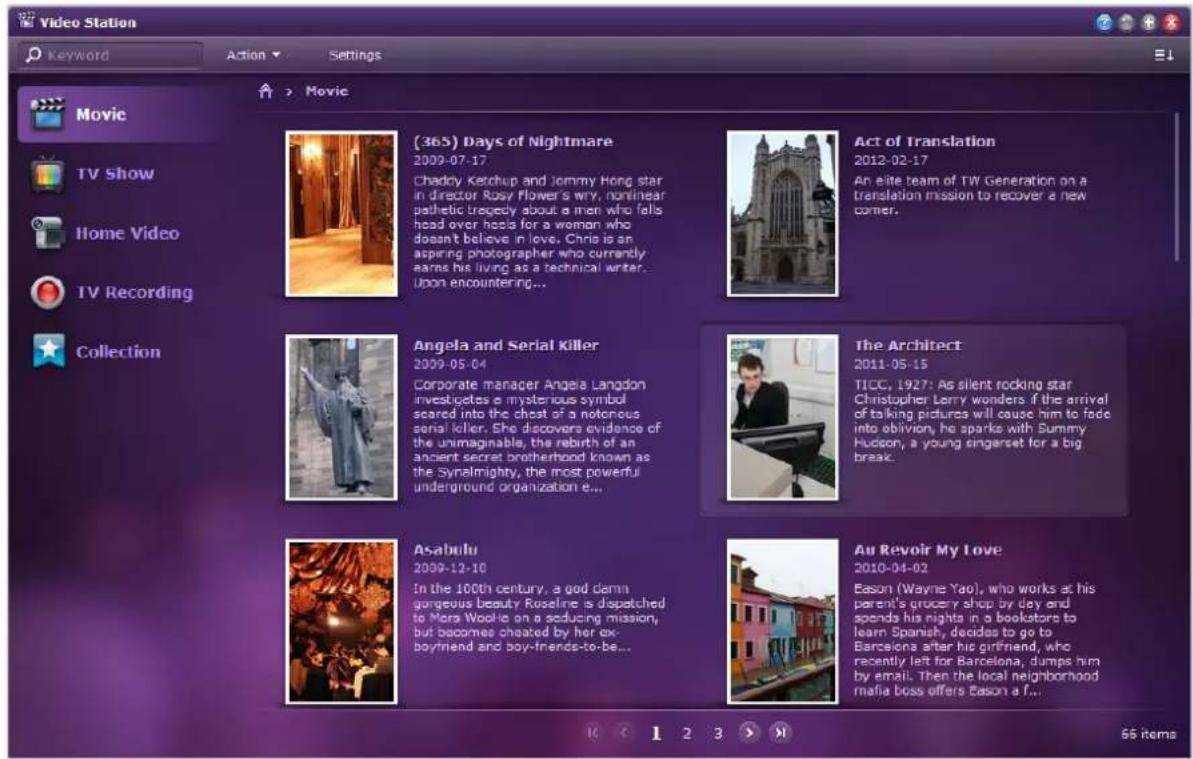
Task: Open the Settings menu
Action: [x=355, y=55]
